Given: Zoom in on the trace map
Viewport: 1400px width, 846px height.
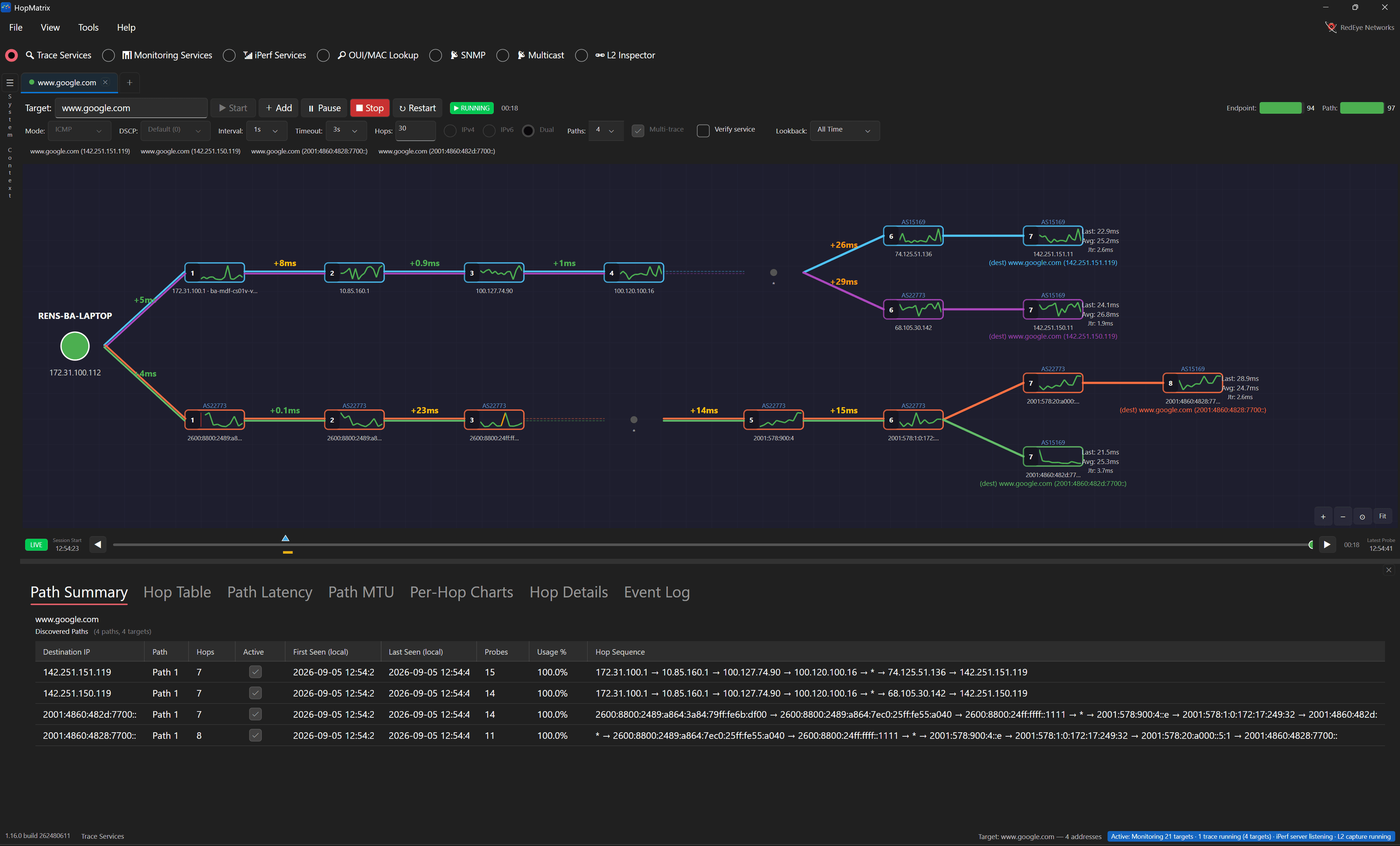Looking at the screenshot, I should [x=1323, y=517].
